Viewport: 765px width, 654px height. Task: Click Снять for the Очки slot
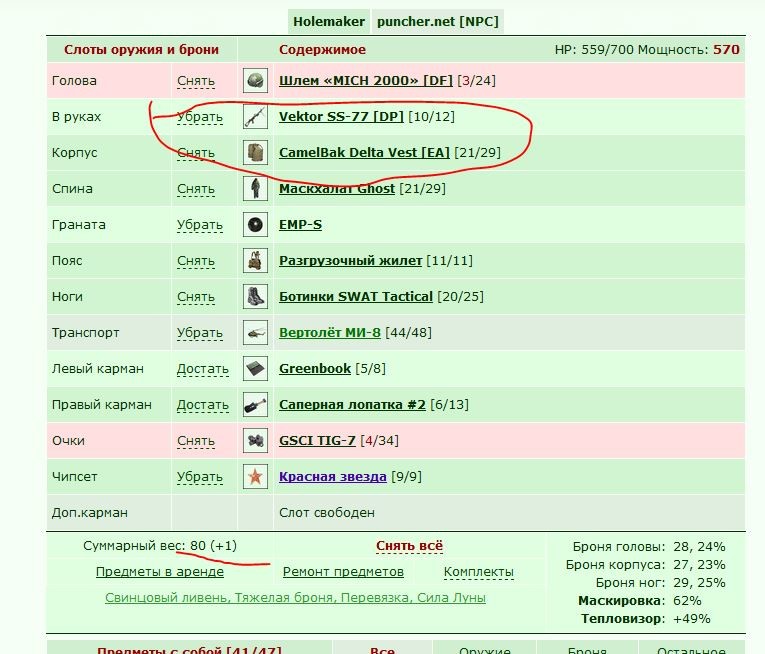coord(196,441)
